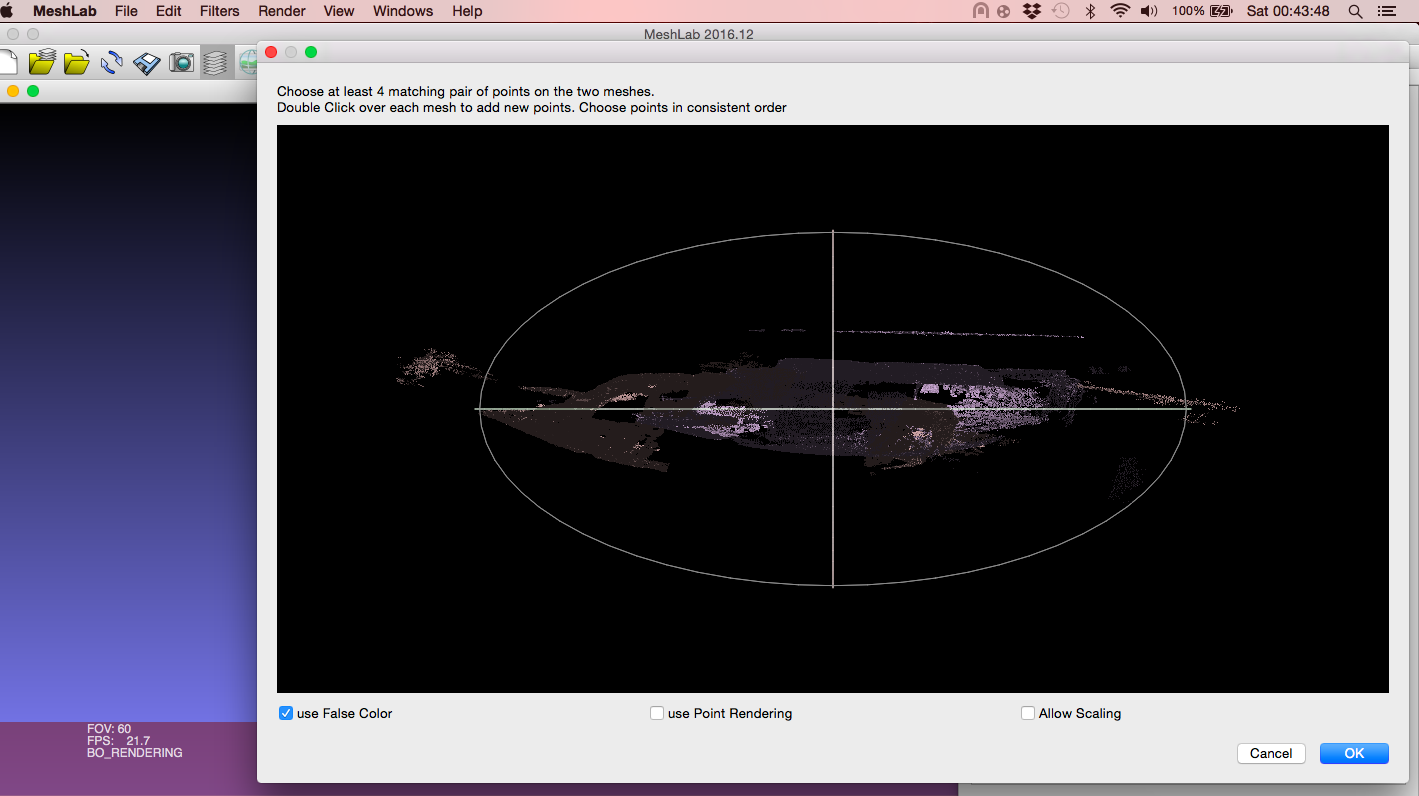Save the current mesh
Screen dimensions: 1419x796
click(x=146, y=61)
